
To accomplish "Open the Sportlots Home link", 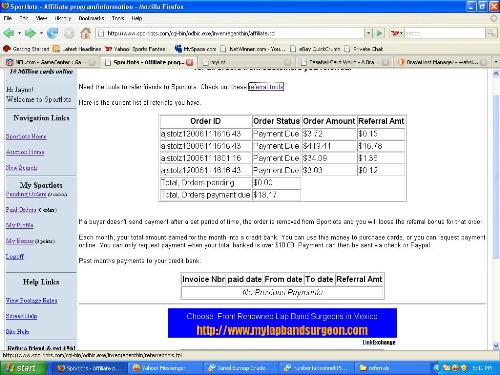I will click(x=26, y=136).
